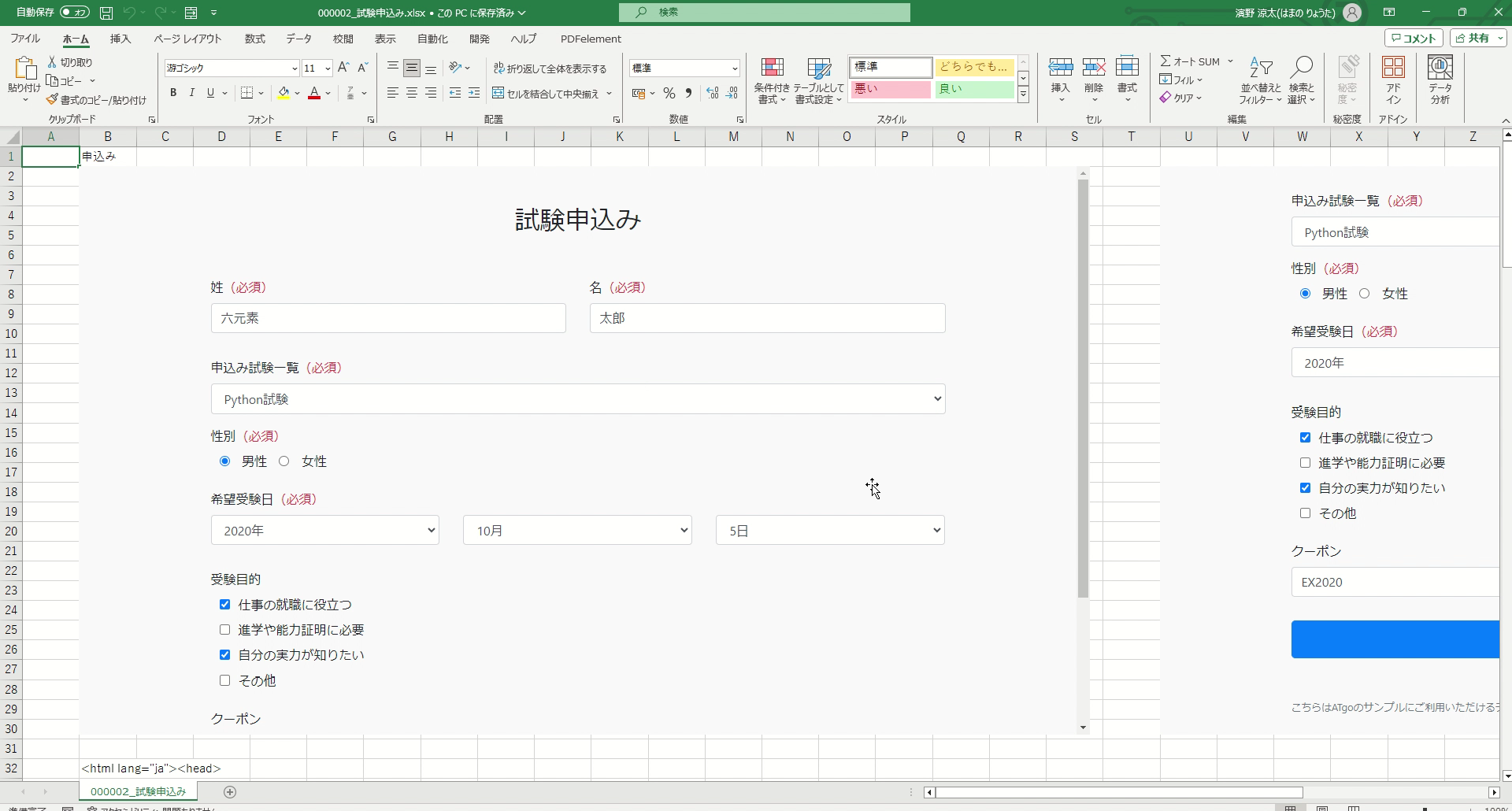Click the Insert cells icon

pos(1061,68)
